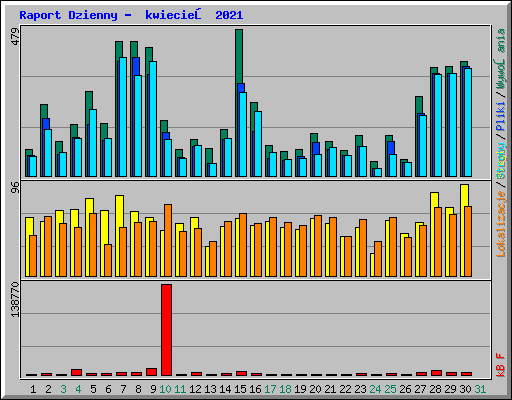This screenshot has height=400, width=512.
Task: Click day label "15" on the x-axis
Action: tap(240, 389)
